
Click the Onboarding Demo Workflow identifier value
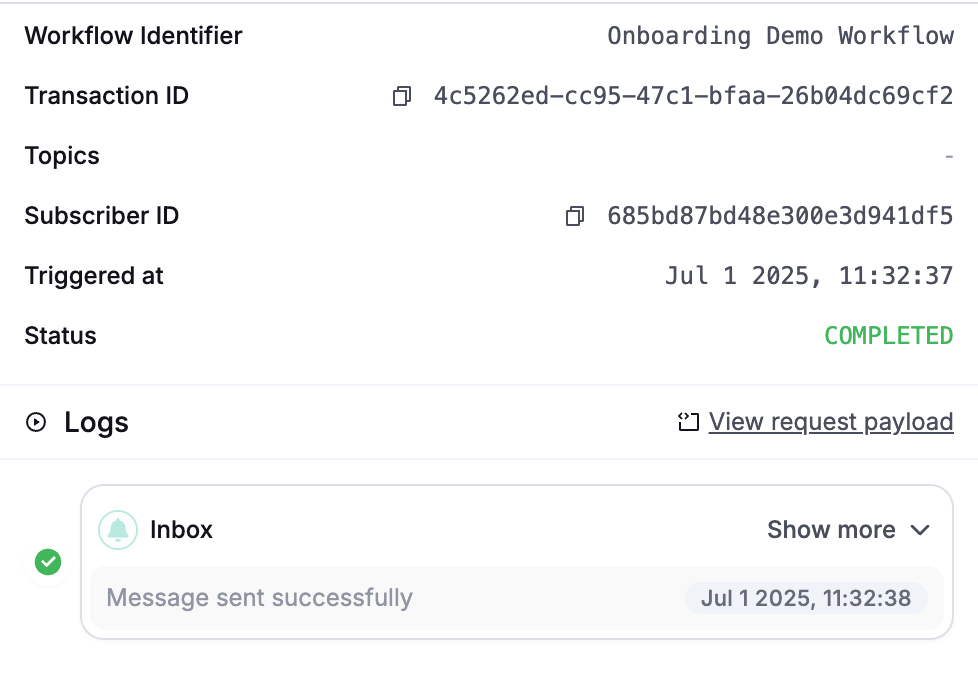click(780, 36)
